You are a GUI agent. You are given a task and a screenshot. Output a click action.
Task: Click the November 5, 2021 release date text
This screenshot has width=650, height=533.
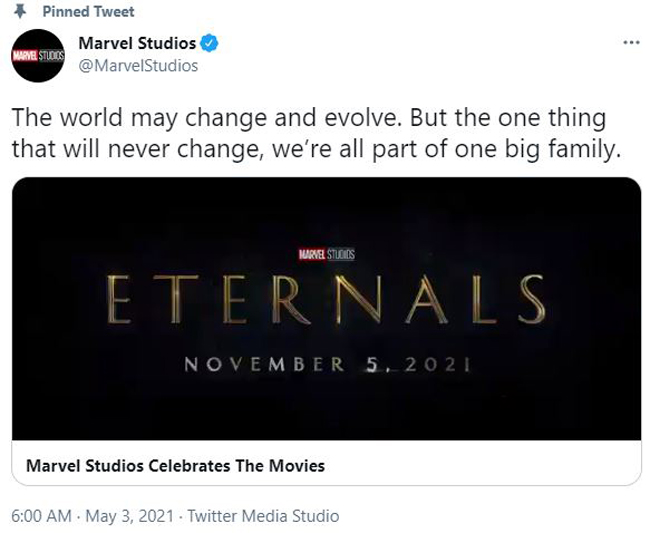327,365
